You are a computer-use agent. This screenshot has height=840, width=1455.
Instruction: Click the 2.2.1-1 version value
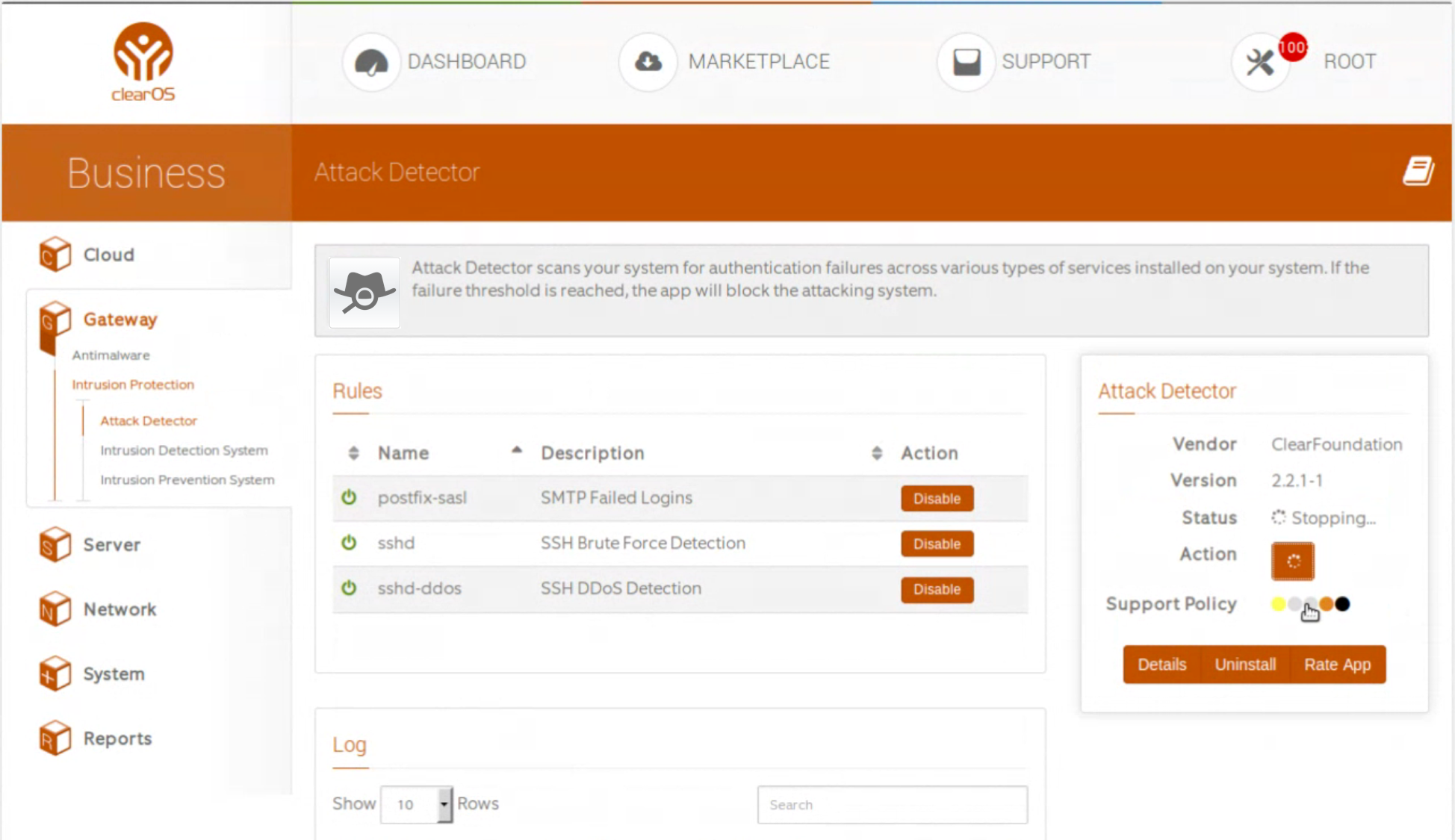(1297, 480)
